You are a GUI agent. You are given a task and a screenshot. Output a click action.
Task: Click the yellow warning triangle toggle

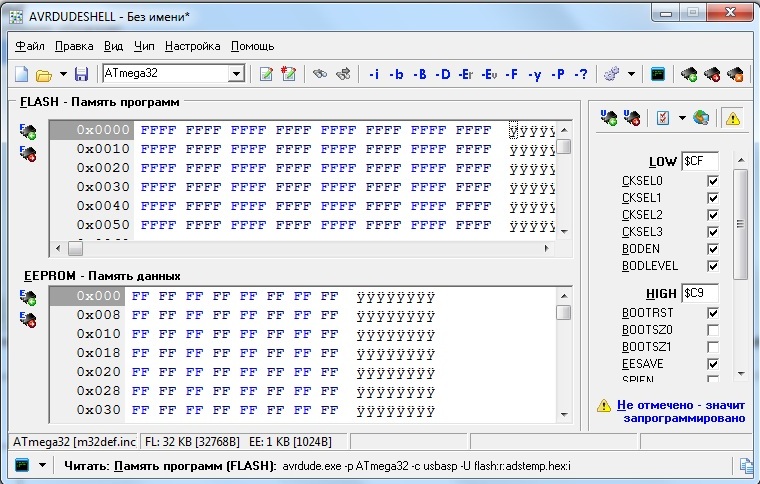click(732, 117)
